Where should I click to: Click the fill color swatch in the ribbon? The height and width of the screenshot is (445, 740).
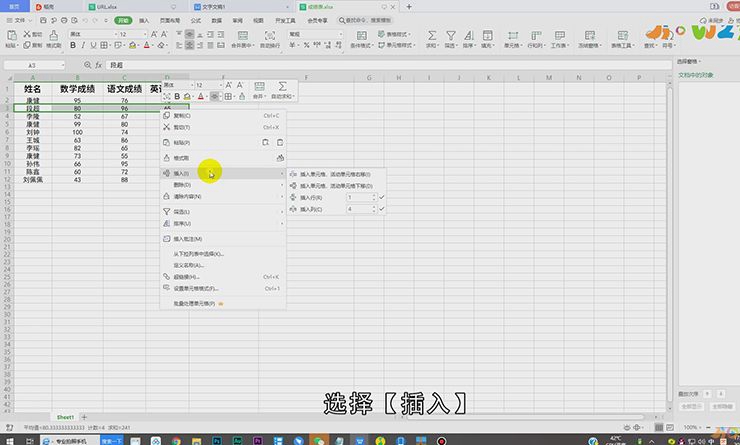coord(133,45)
